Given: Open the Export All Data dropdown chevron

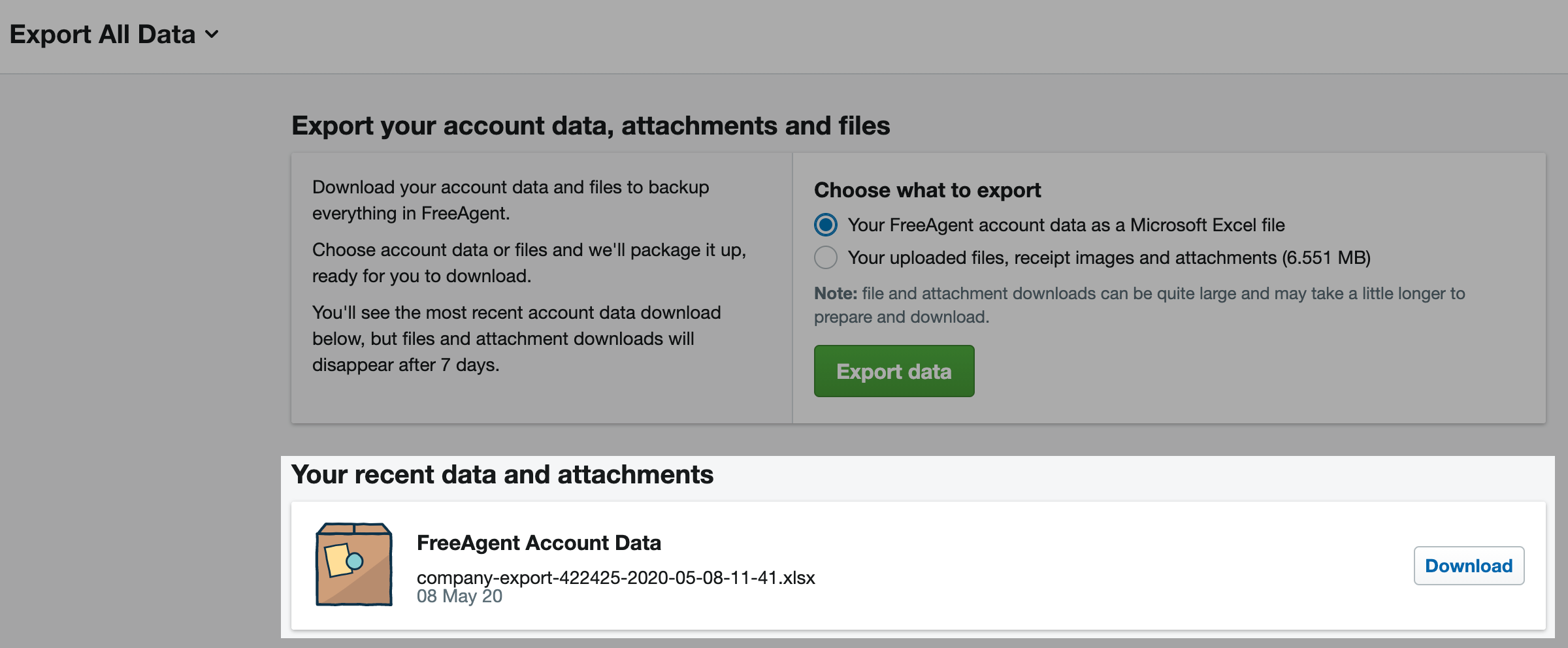Looking at the screenshot, I should click(x=212, y=34).
